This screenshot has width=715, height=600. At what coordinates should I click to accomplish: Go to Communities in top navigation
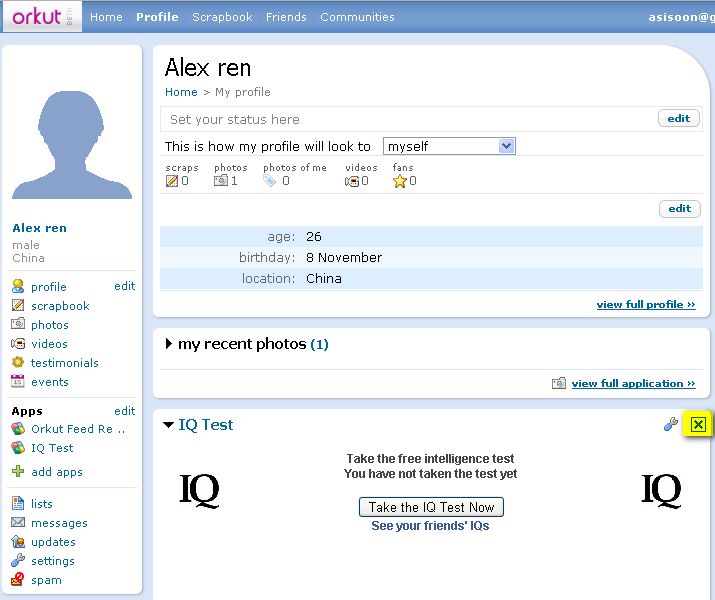click(357, 17)
